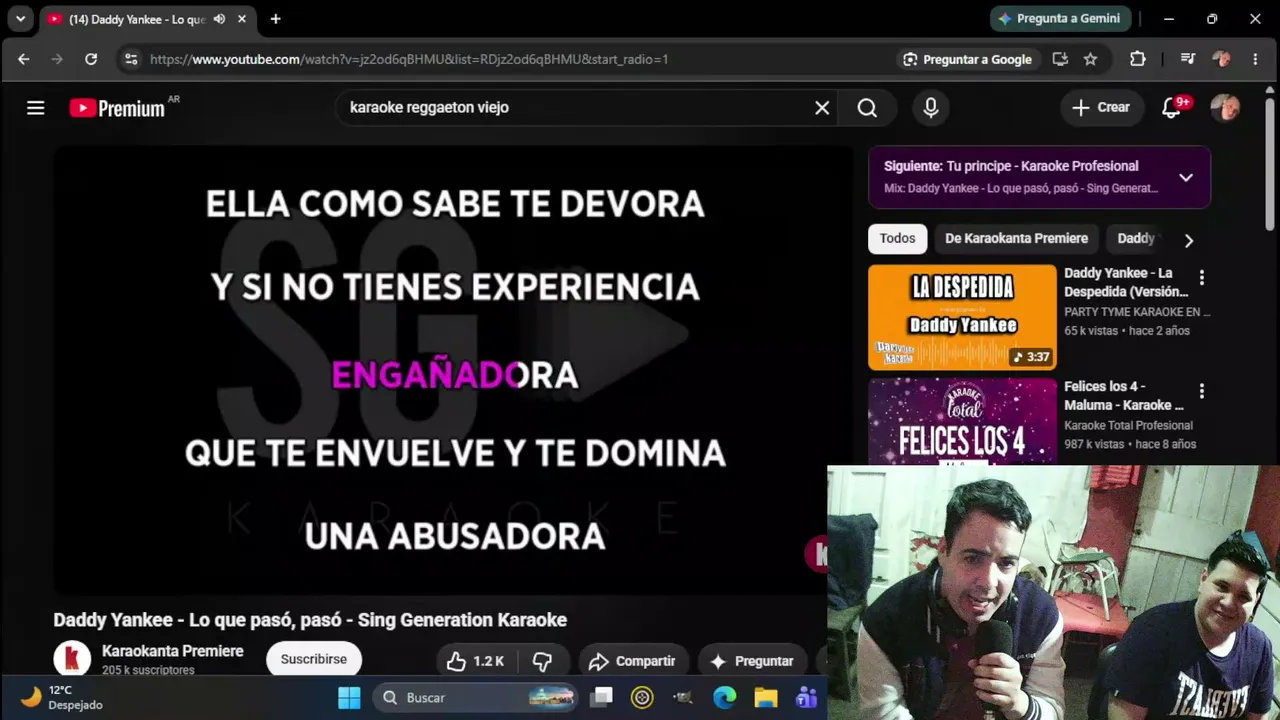The image size is (1280, 720).
Task: Launch Microsoft Edge from the taskbar
Action: click(725, 697)
